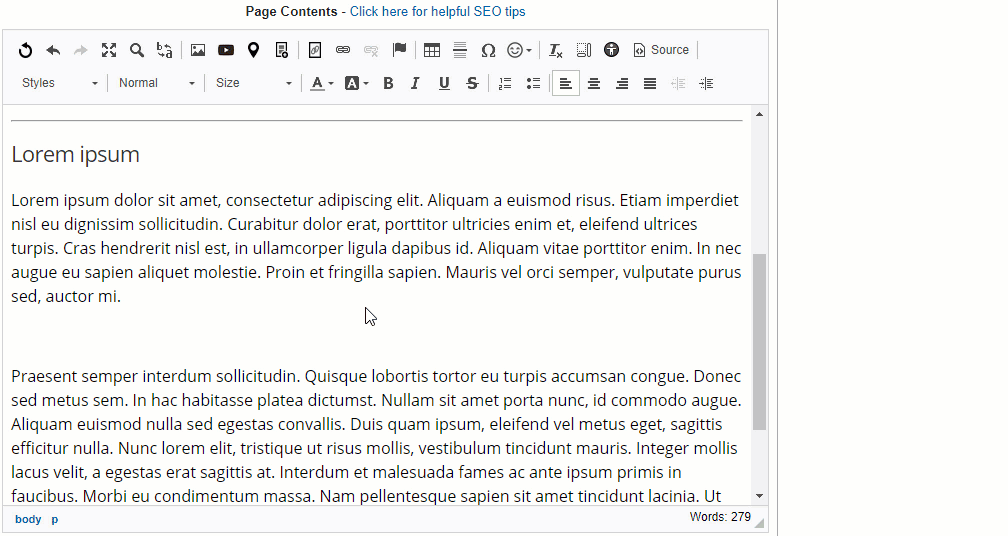Click the vertical scrollbar thumb
The width and height of the screenshot is (1008, 536).
click(x=759, y=342)
